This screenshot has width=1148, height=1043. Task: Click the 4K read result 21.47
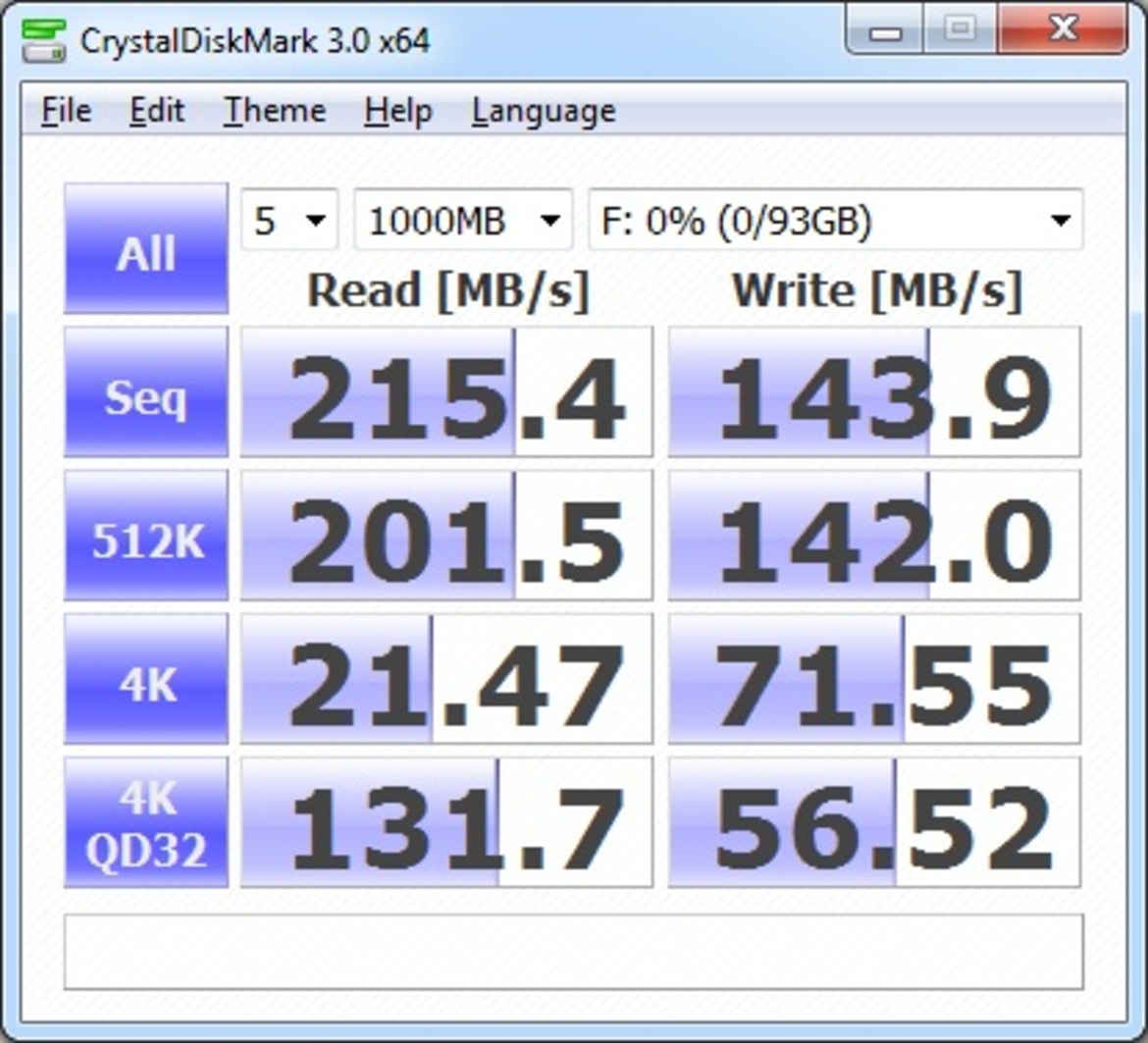446,679
